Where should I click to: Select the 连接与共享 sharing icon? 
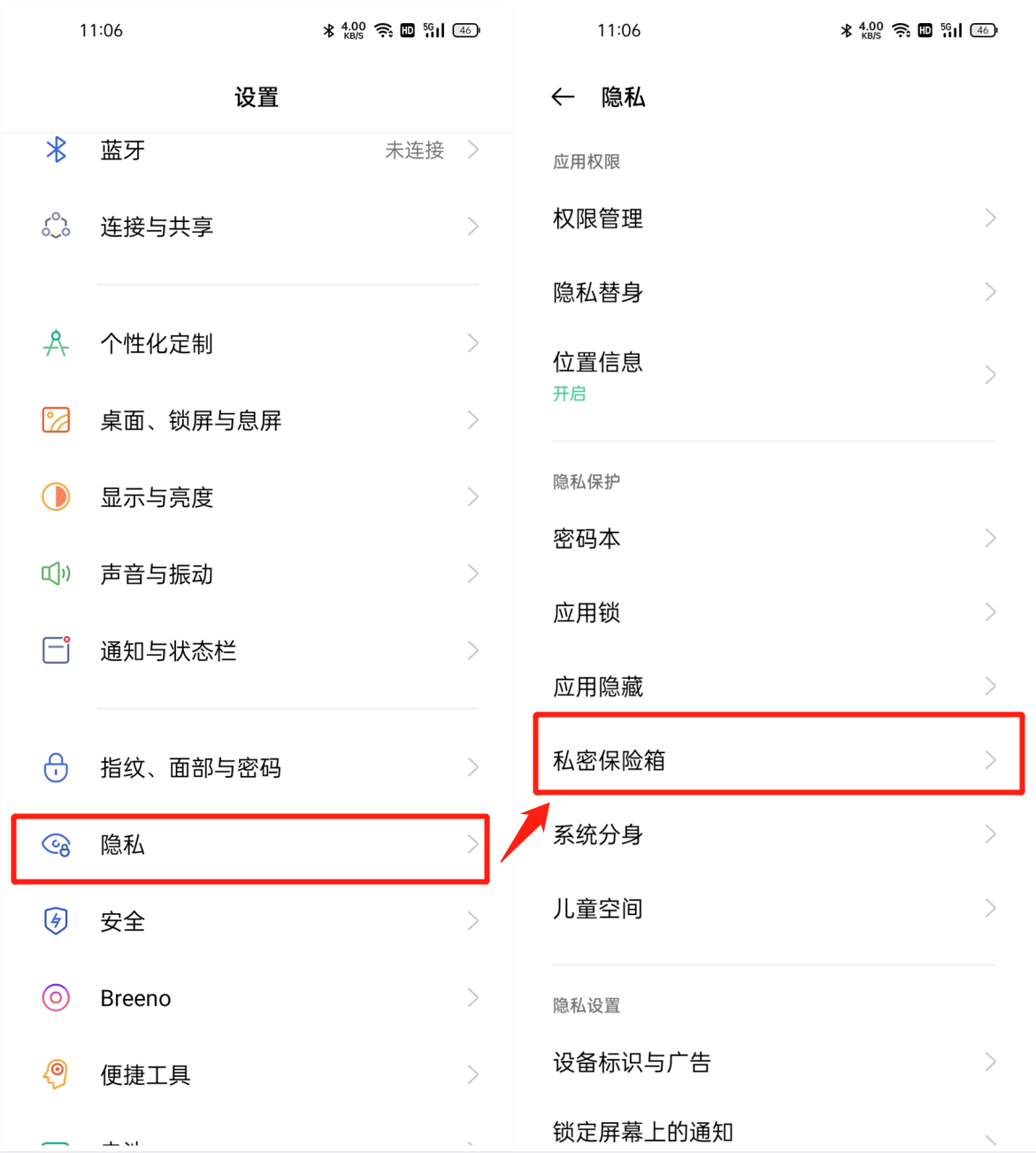click(56, 227)
